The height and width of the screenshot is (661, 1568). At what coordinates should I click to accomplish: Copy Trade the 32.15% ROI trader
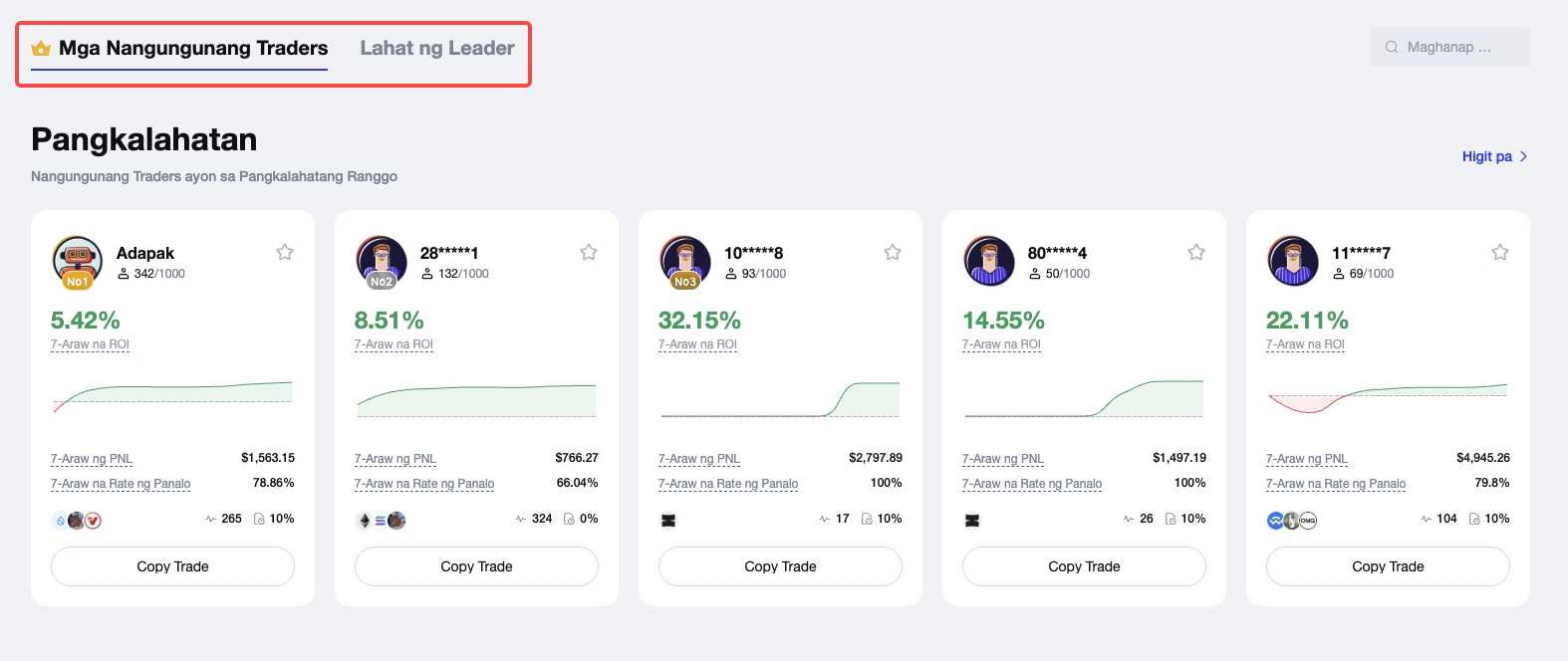pos(780,566)
